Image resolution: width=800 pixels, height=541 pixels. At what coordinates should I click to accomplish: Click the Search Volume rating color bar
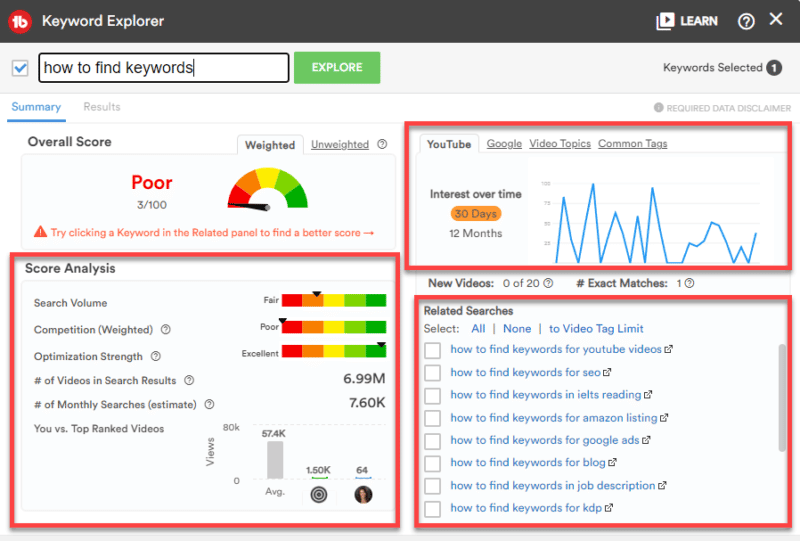click(x=334, y=300)
